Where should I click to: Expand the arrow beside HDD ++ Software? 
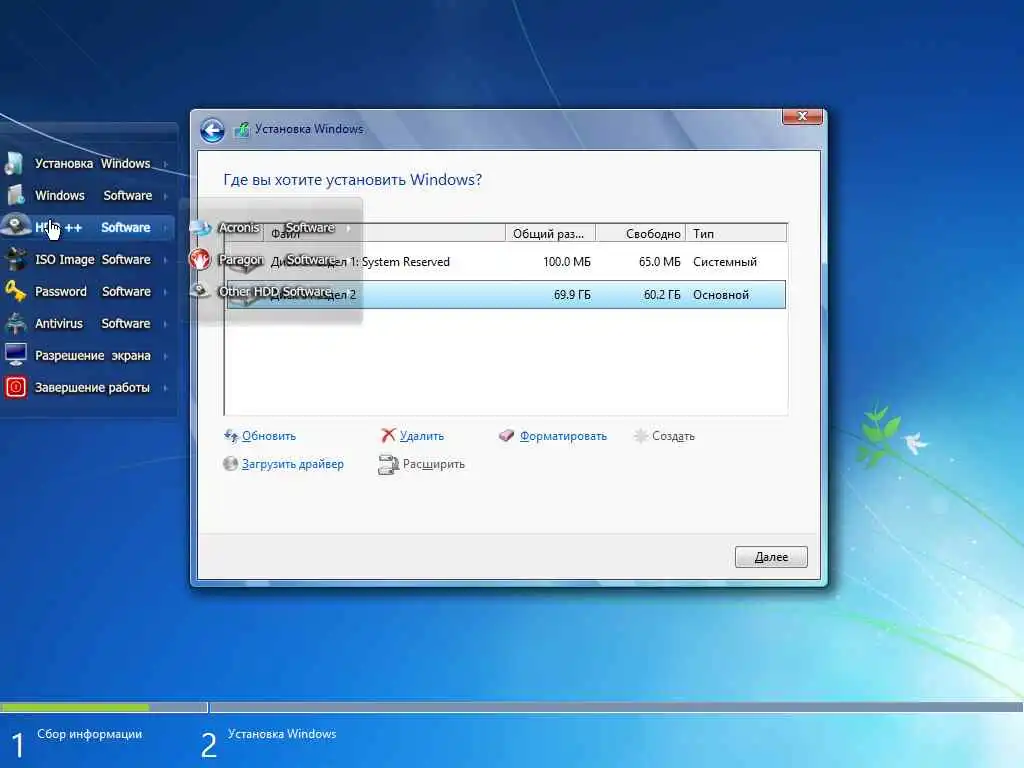click(165, 228)
